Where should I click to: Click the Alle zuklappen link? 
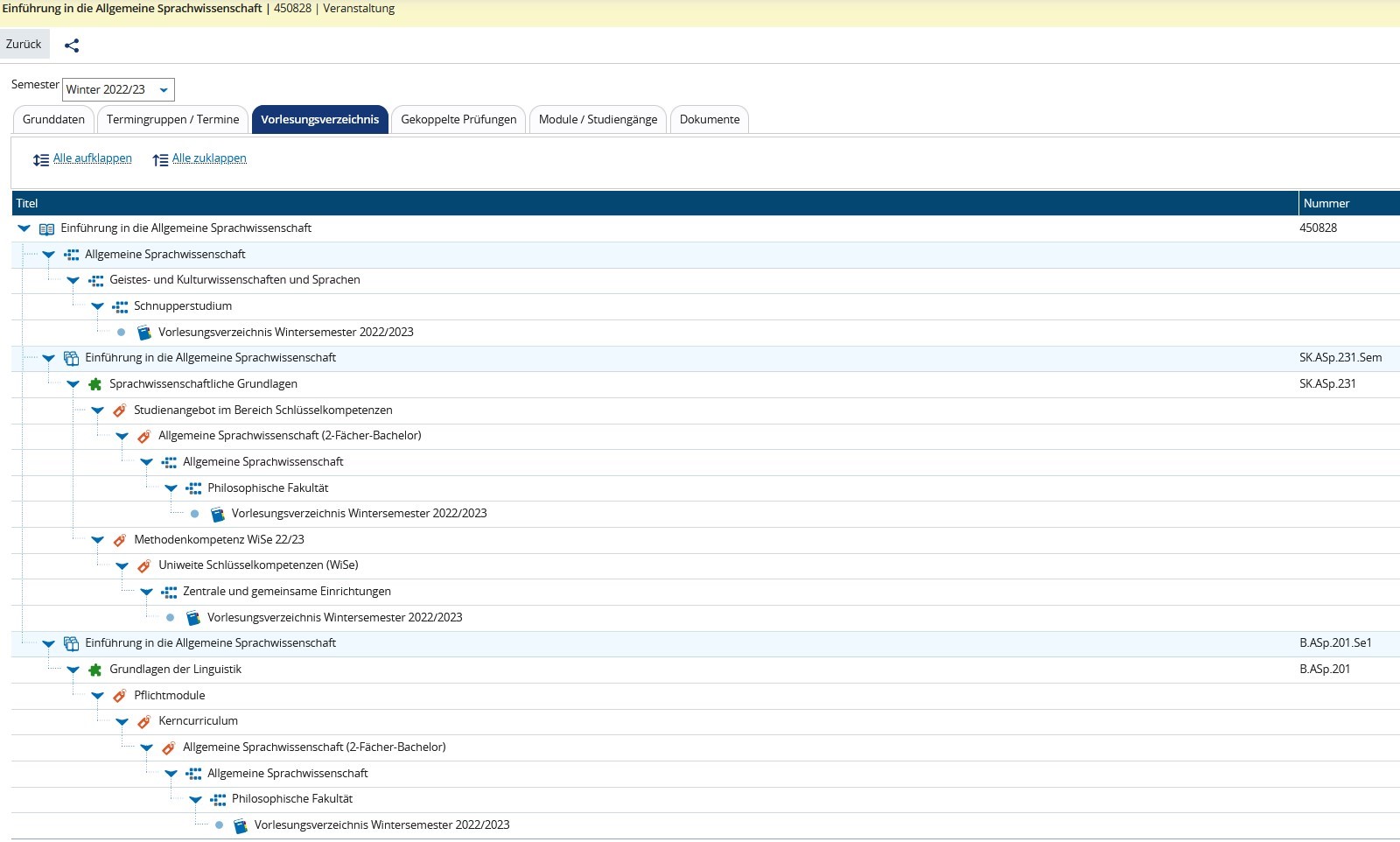(209, 158)
